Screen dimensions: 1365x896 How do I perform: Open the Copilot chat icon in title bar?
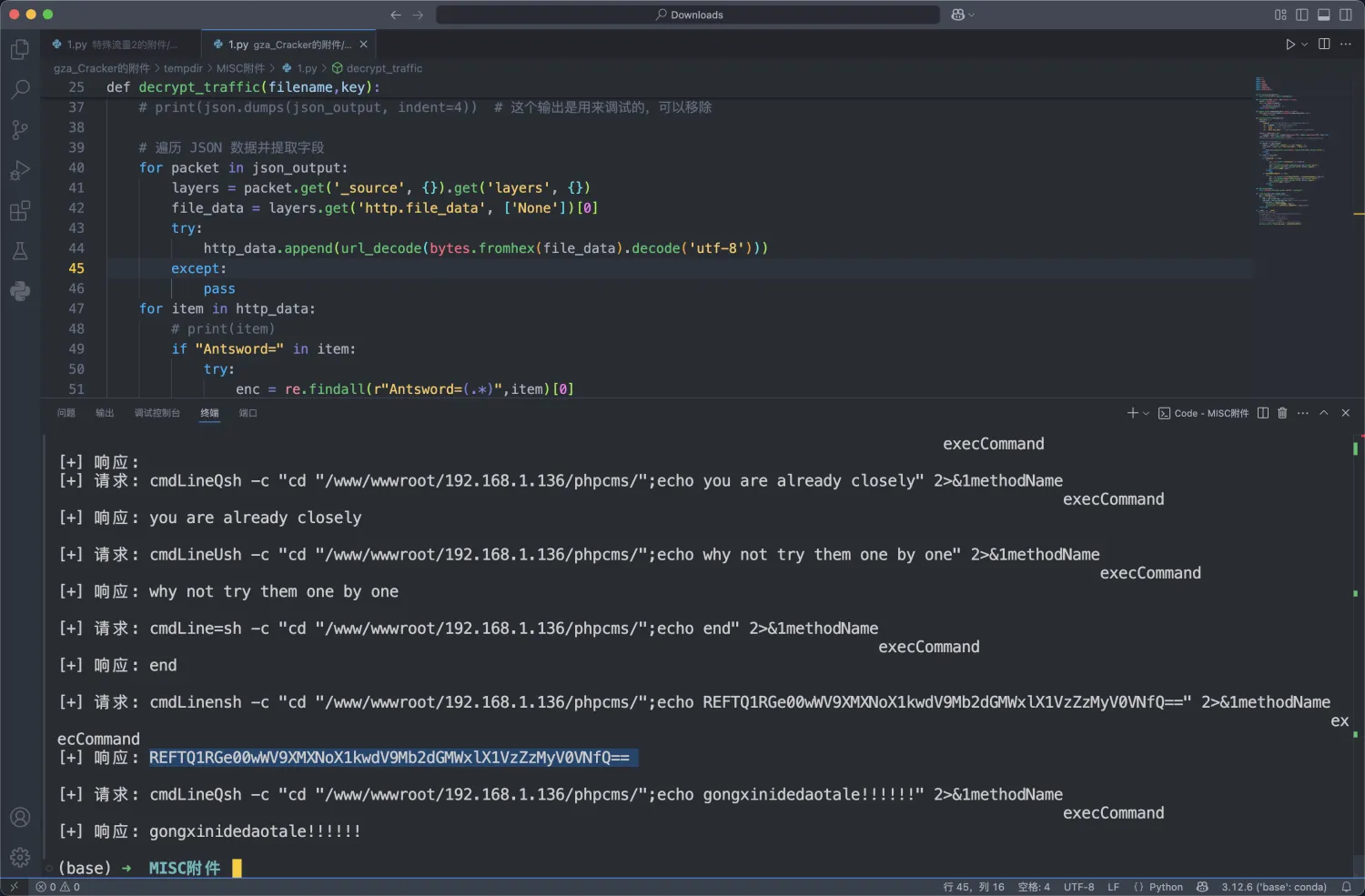(x=957, y=15)
